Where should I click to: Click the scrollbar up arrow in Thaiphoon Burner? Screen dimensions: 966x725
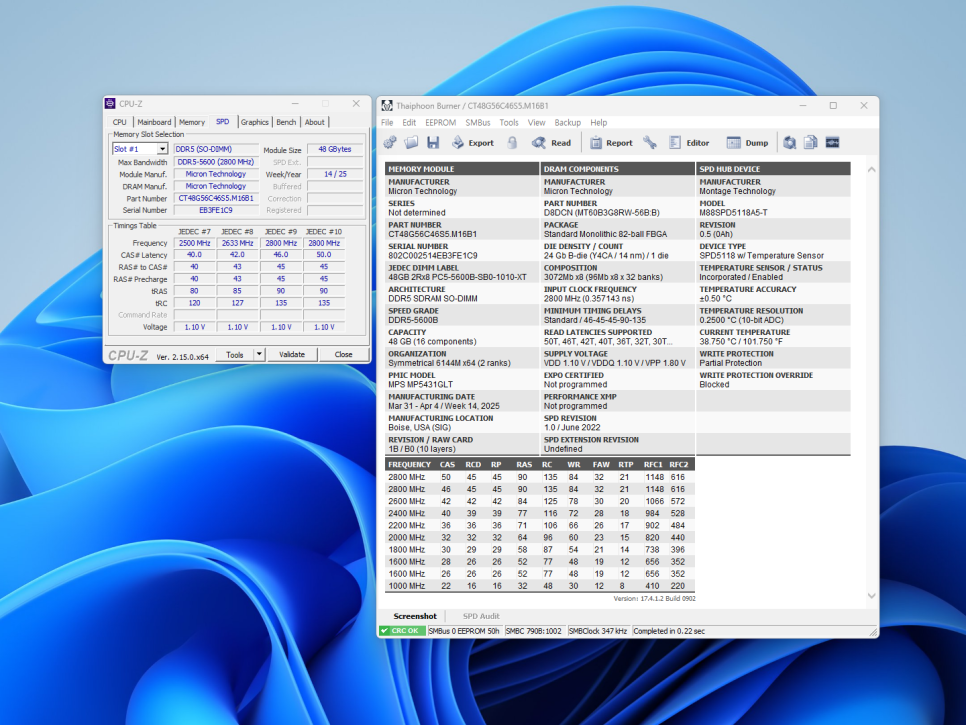point(871,169)
